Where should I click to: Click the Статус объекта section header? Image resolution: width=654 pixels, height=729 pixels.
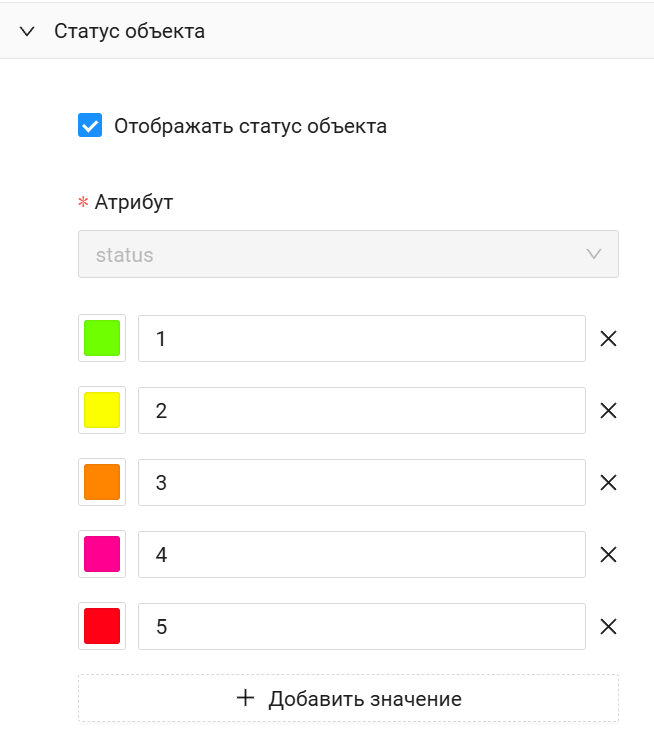130,31
